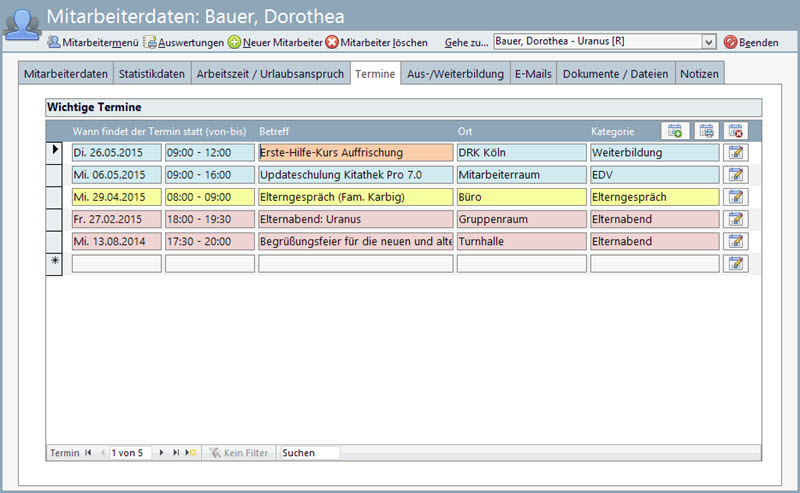The image size is (800, 493).
Task: Click the middle calendar icon beside Kategorie
Action: 706,131
